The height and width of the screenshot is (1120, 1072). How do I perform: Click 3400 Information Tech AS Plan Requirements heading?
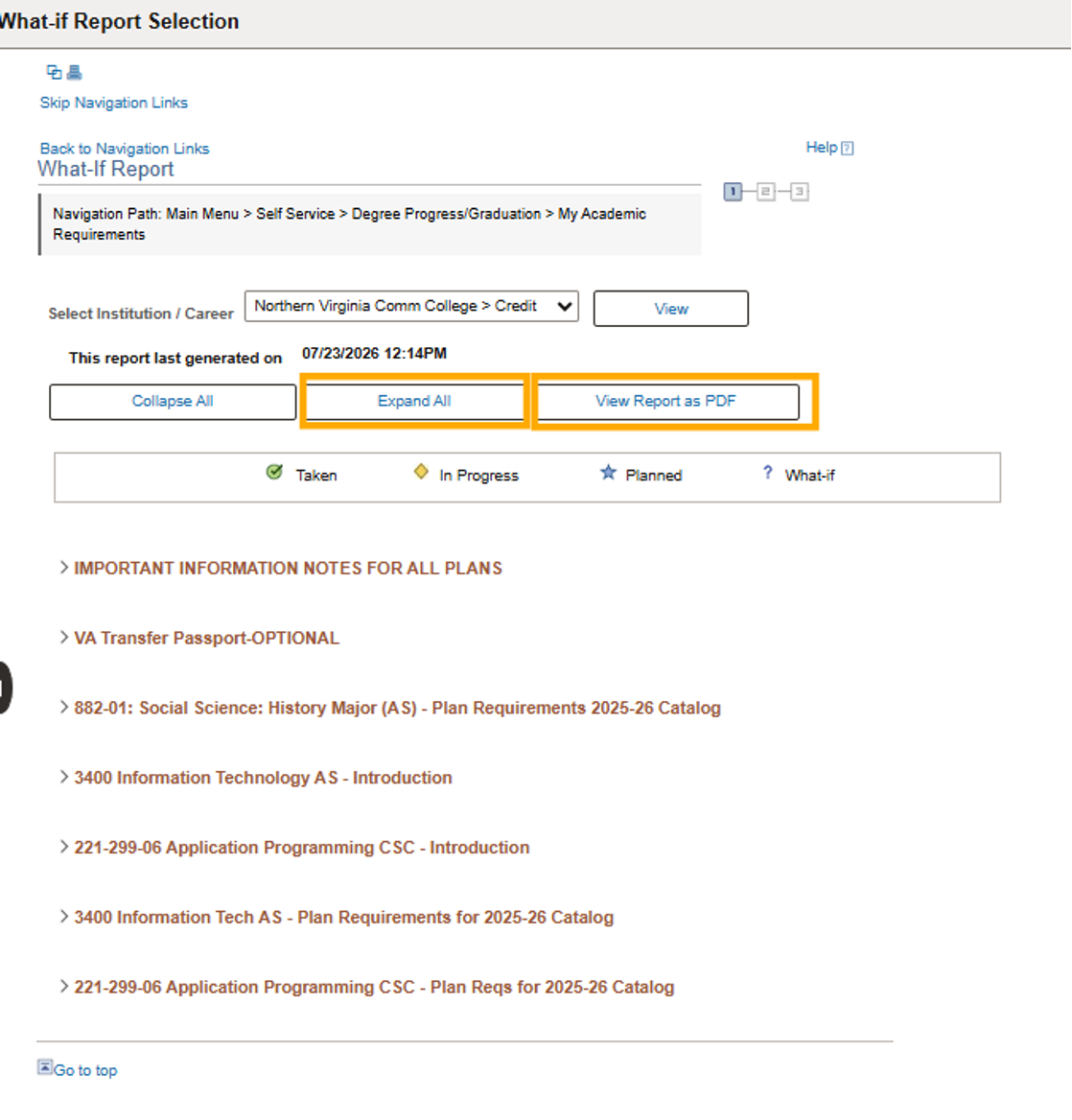point(343,918)
